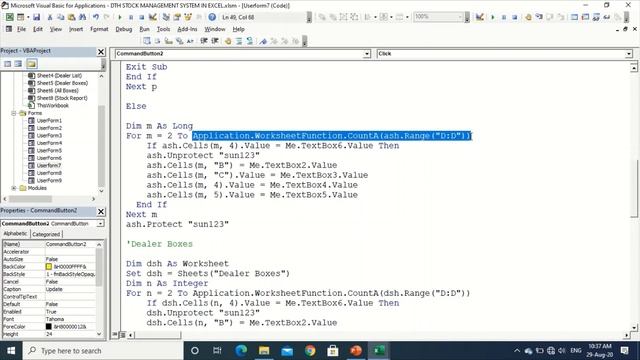Undo the last edit with the Undo arrow
The width and height of the screenshot is (640, 360).
(96, 17)
